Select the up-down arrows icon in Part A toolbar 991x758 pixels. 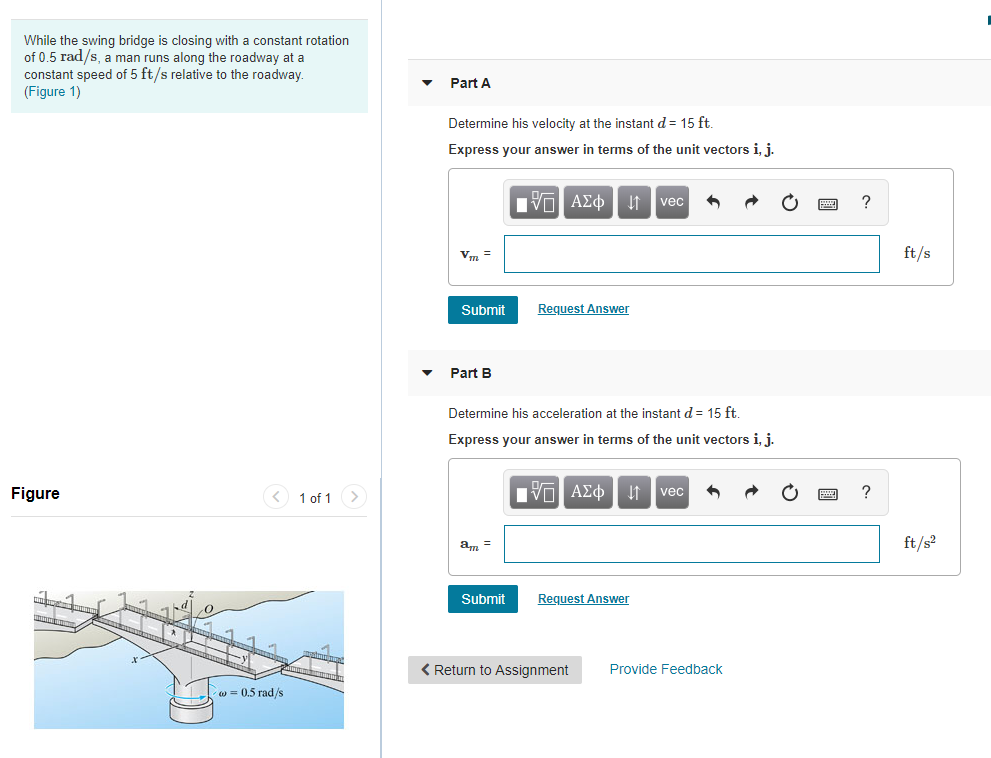(633, 202)
